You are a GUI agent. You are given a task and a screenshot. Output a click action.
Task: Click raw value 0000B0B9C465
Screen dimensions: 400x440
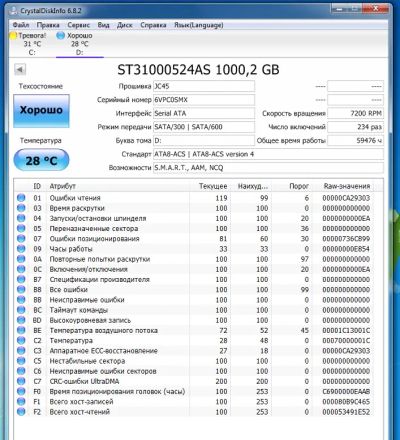[x=346, y=402]
